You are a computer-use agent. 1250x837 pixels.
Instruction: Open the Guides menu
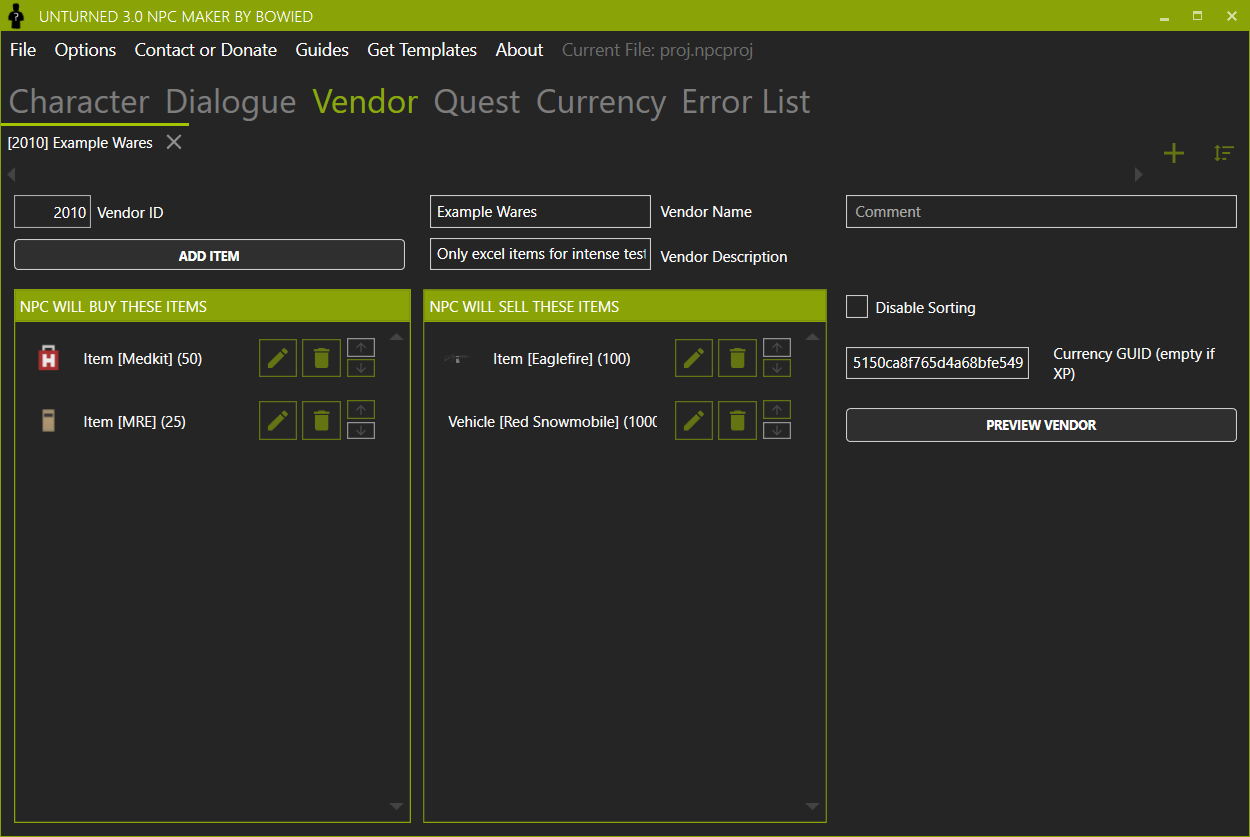click(x=322, y=50)
